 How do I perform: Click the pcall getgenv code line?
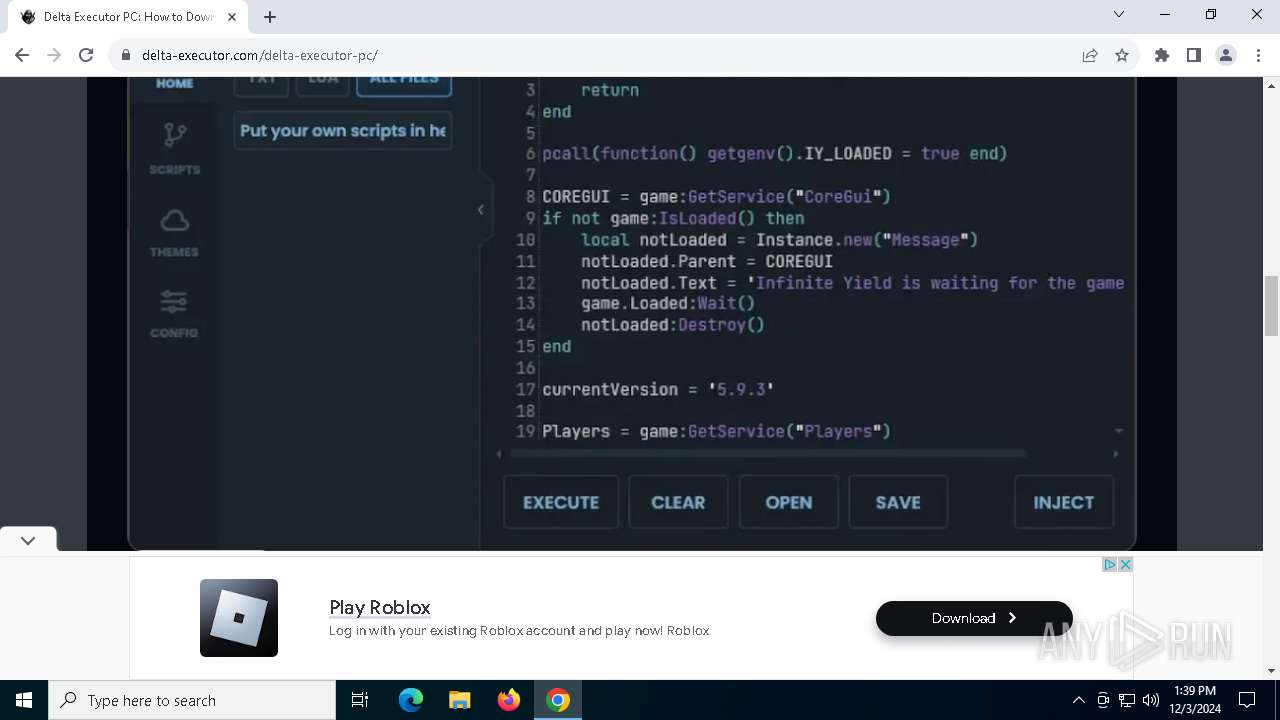click(774, 153)
